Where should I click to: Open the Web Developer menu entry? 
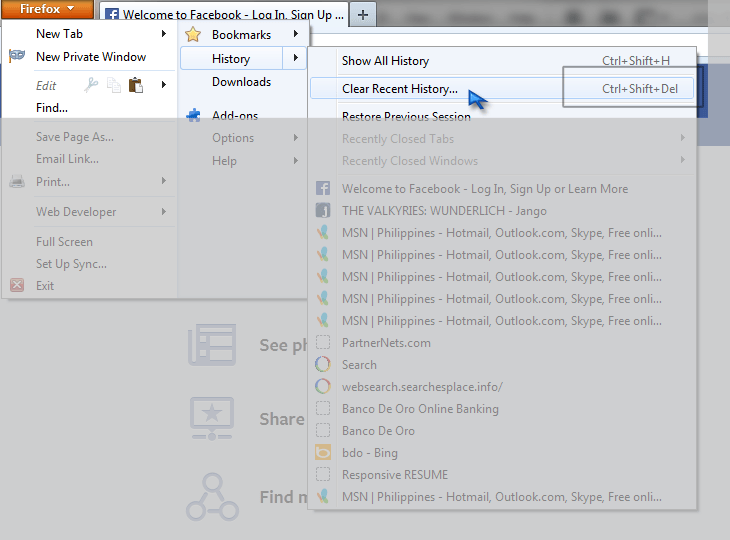pyautogui.click(x=76, y=212)
